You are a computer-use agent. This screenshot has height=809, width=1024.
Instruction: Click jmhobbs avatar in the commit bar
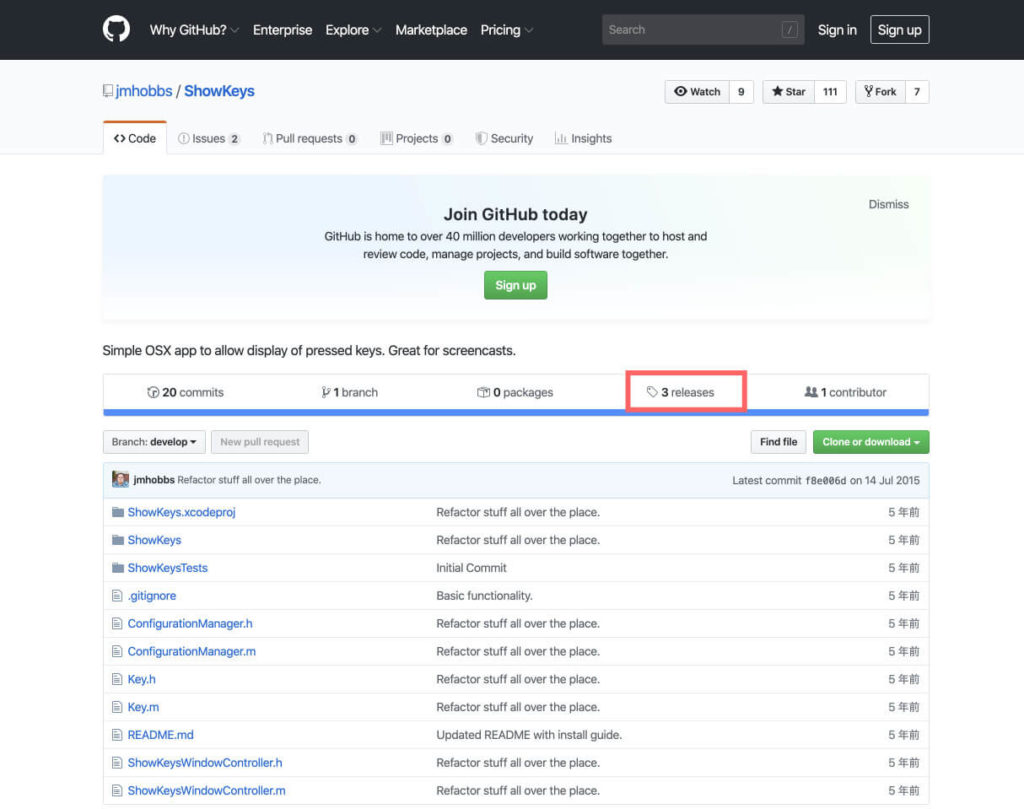[x=120, y=479]
